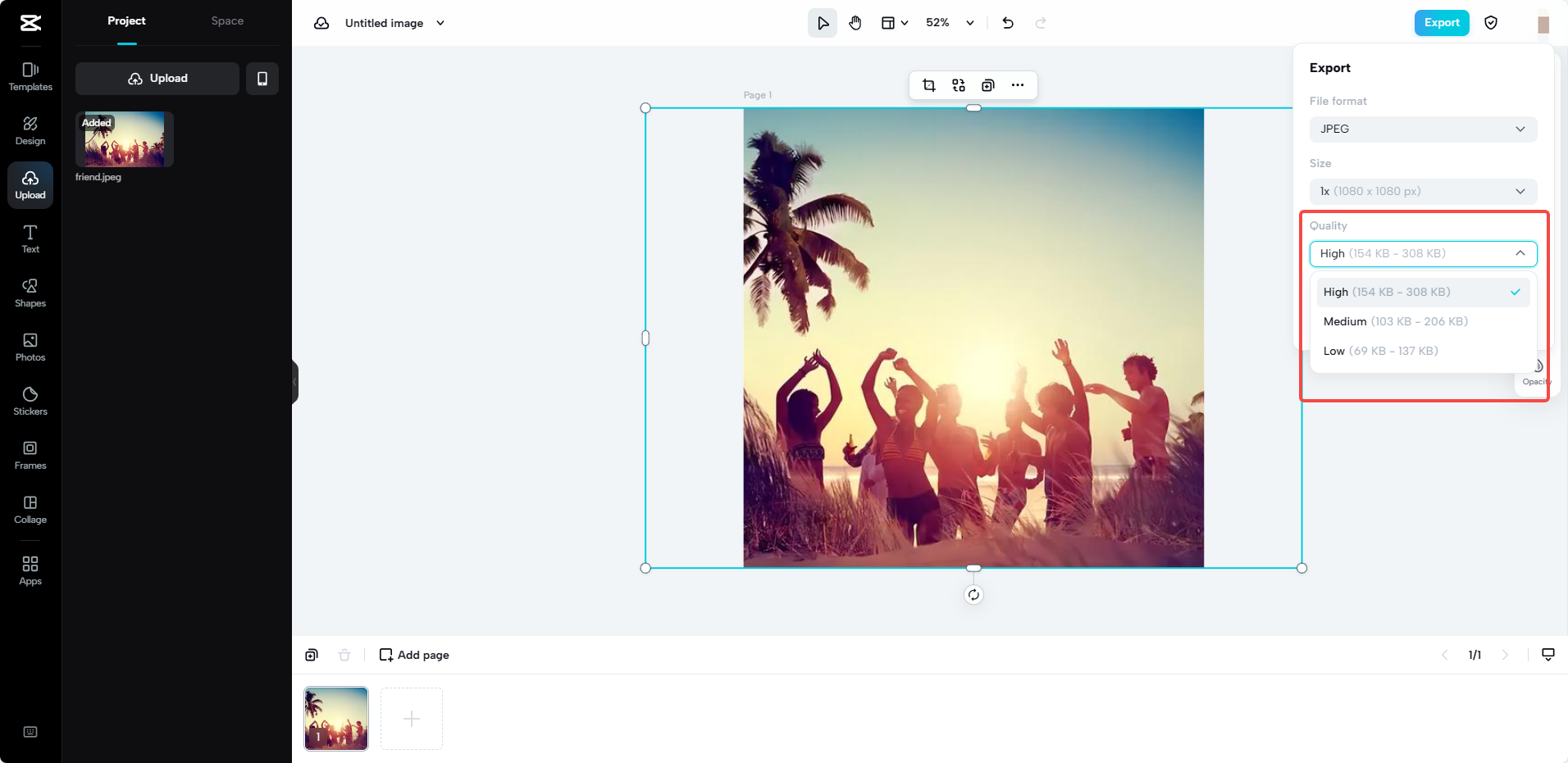The width and height of the screenshot is (1568, 763).
Task: Expand the size dropdown set to 1x
Action: pos(1421,191)
